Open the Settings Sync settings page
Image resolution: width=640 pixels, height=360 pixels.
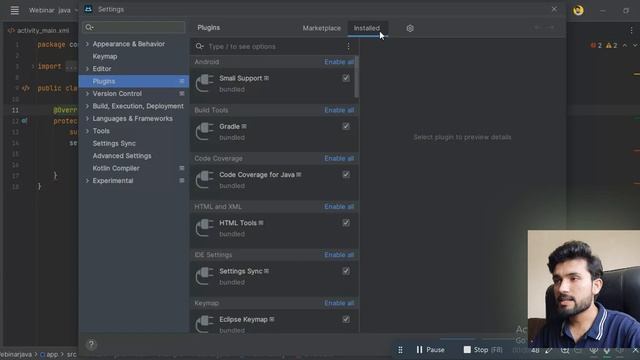click(x=114, y=143)
